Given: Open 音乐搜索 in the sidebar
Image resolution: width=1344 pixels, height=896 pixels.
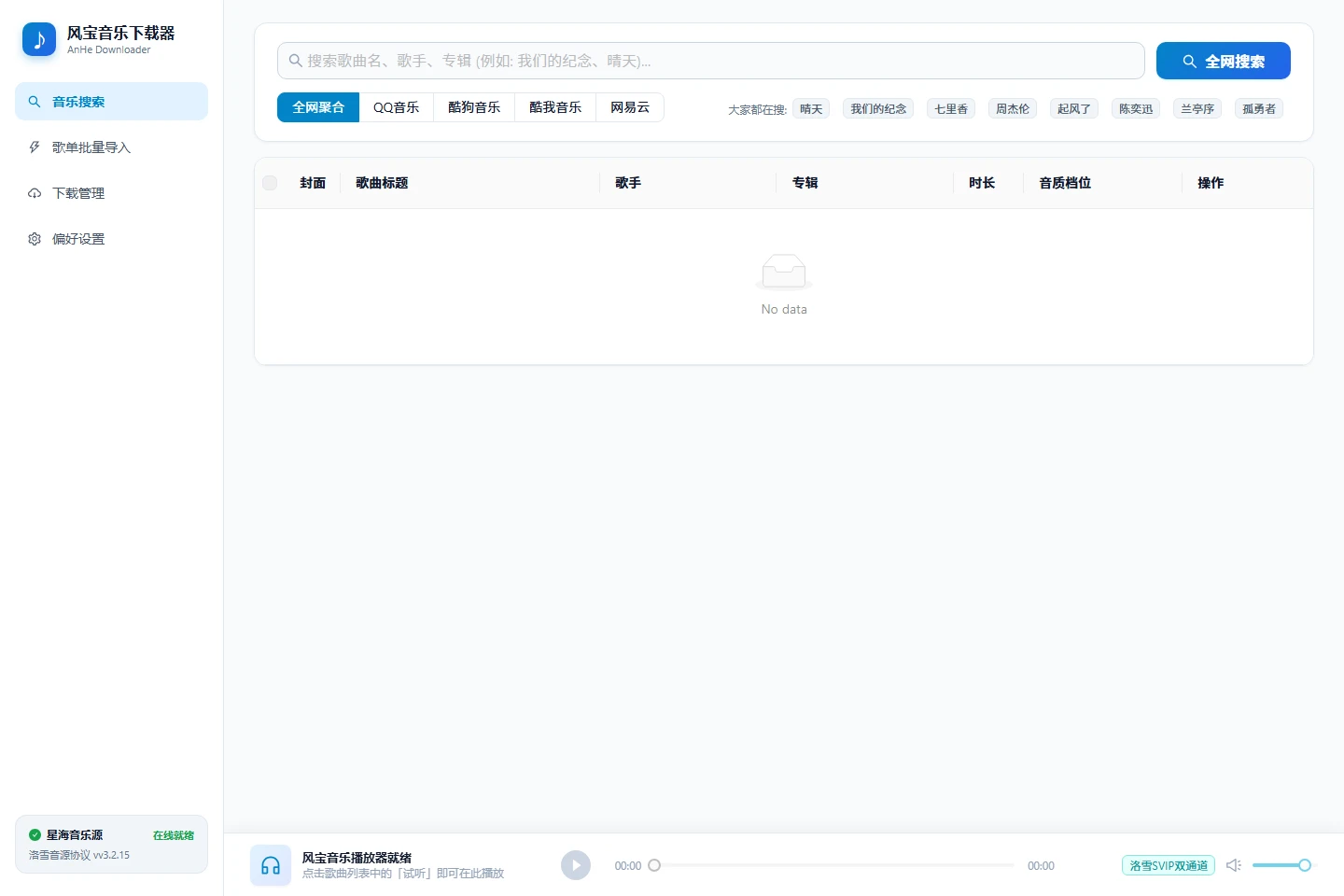Looking at the screenshot, I should point(111,101).
